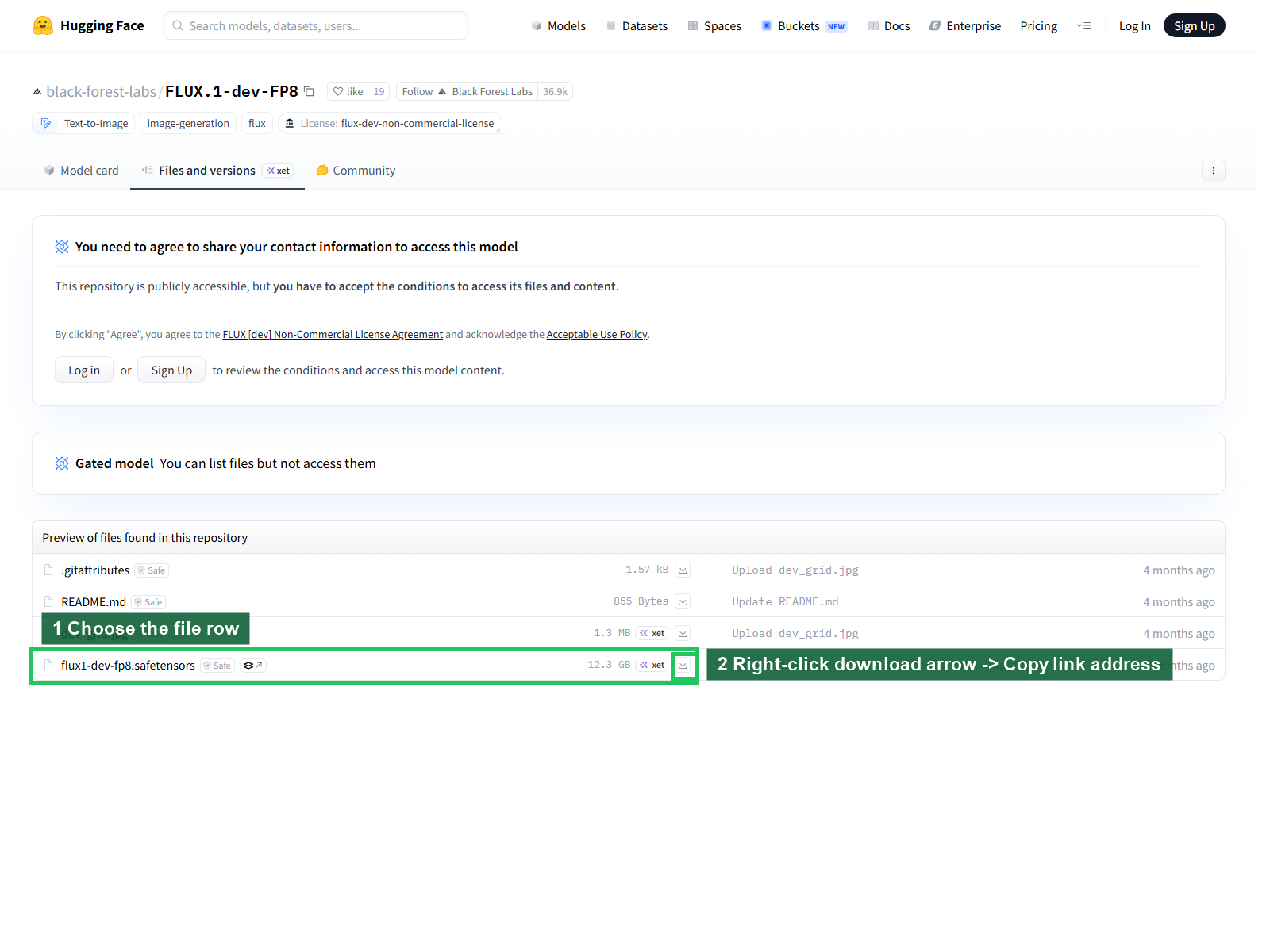The width and height of the screenshot is (1270, 952).
Task: Download the .gitattributes file
Action: click(683, 570)
